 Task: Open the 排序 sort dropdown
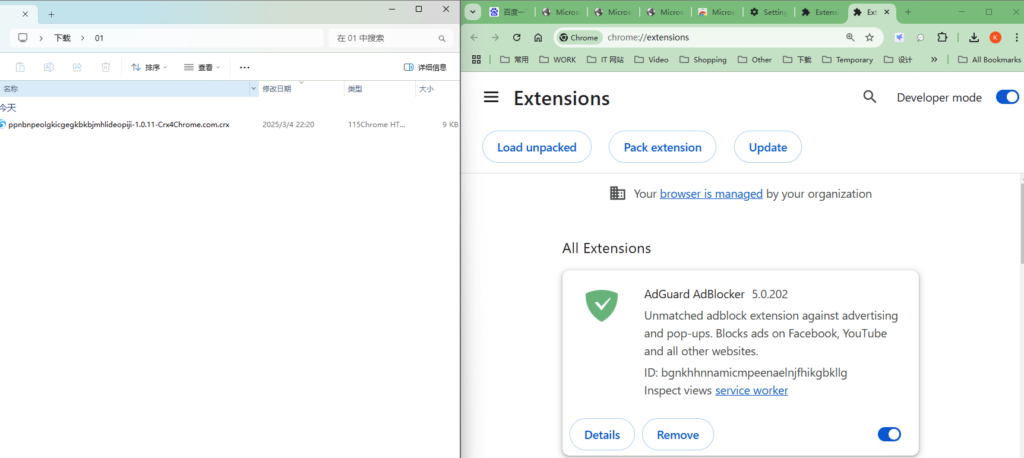pyautogui.click(x=150, y=67)
